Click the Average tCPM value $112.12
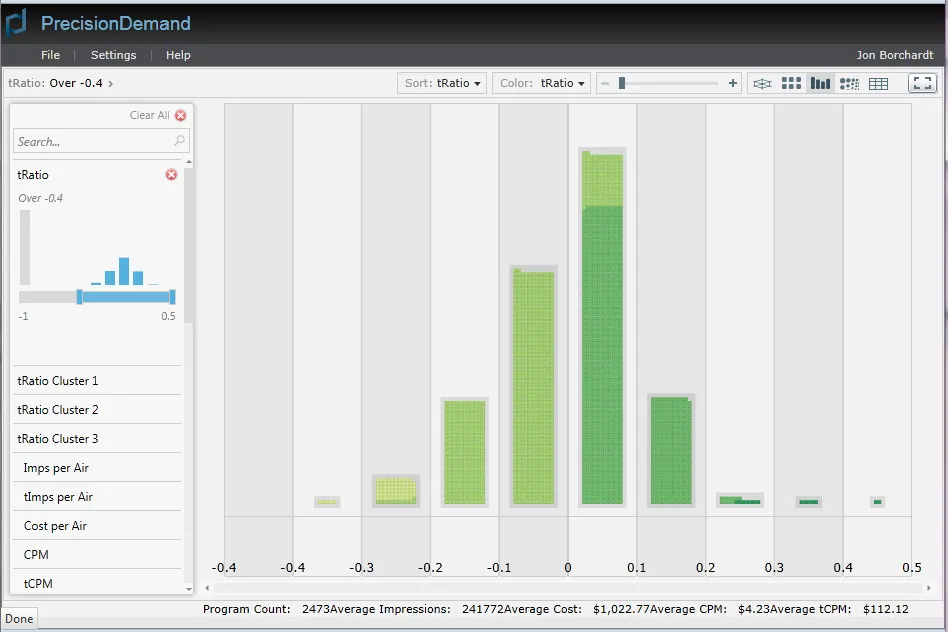 coord(886,609)
